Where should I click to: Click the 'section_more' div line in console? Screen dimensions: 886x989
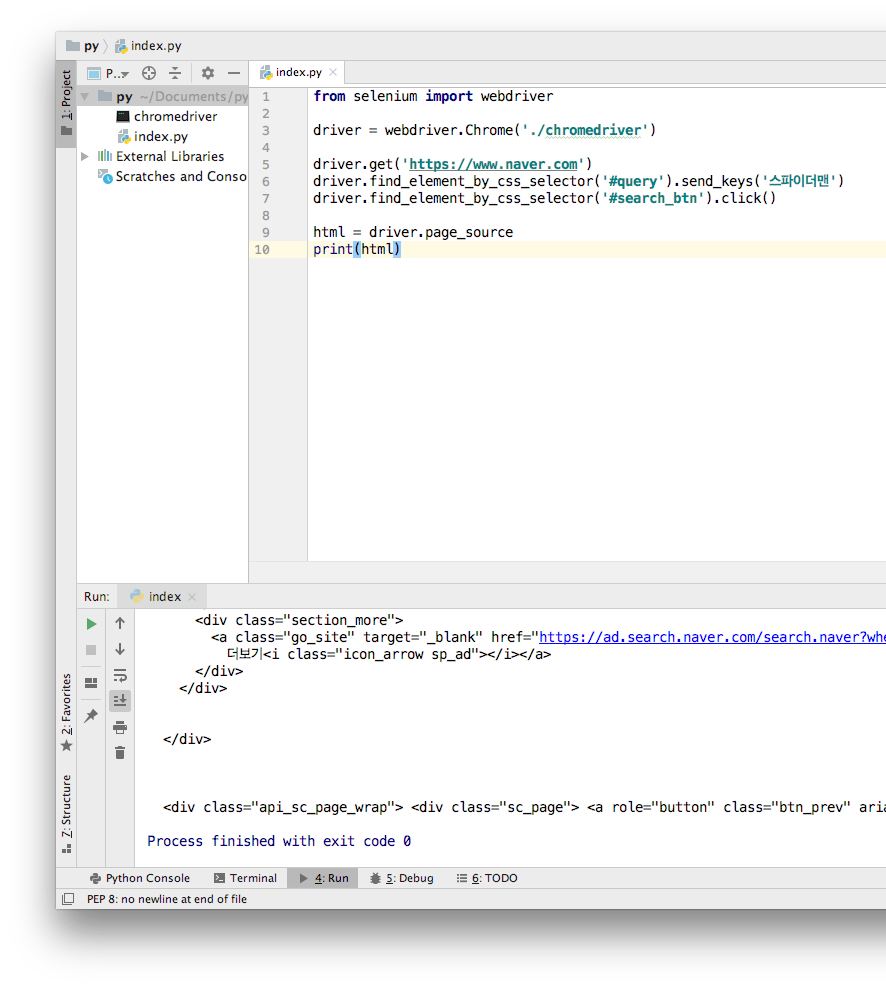[x=299, y=621]
